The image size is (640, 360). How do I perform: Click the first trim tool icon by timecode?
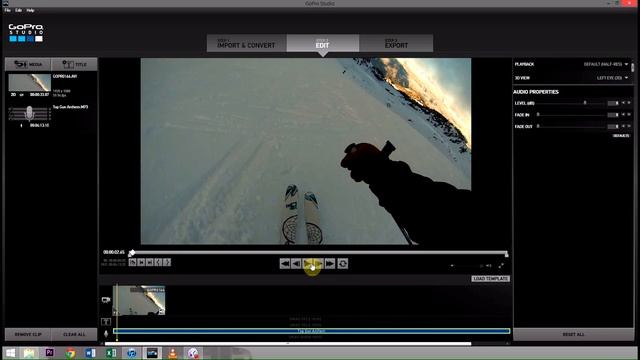click(133, 262)
